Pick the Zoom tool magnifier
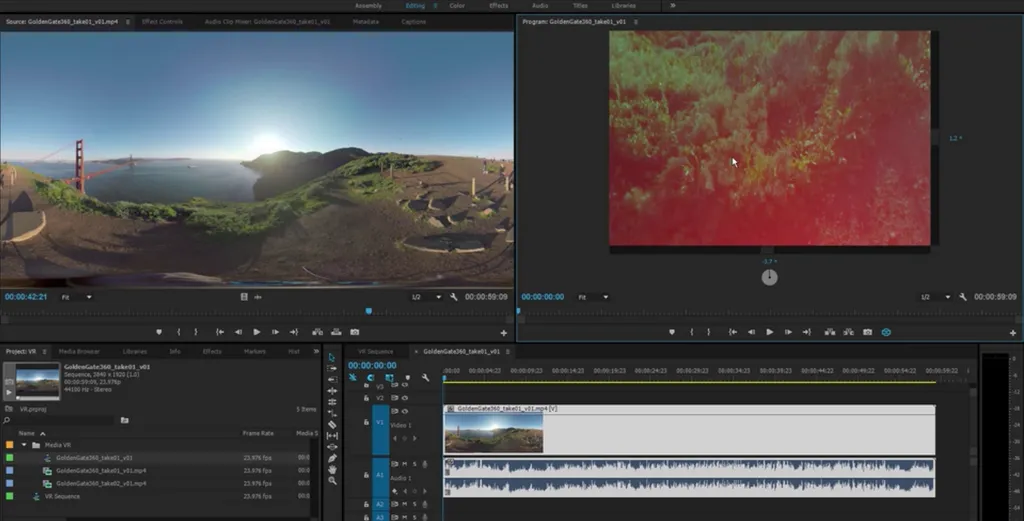The height and width of the screenshot is (521, 1024). [x=332, y=481]
